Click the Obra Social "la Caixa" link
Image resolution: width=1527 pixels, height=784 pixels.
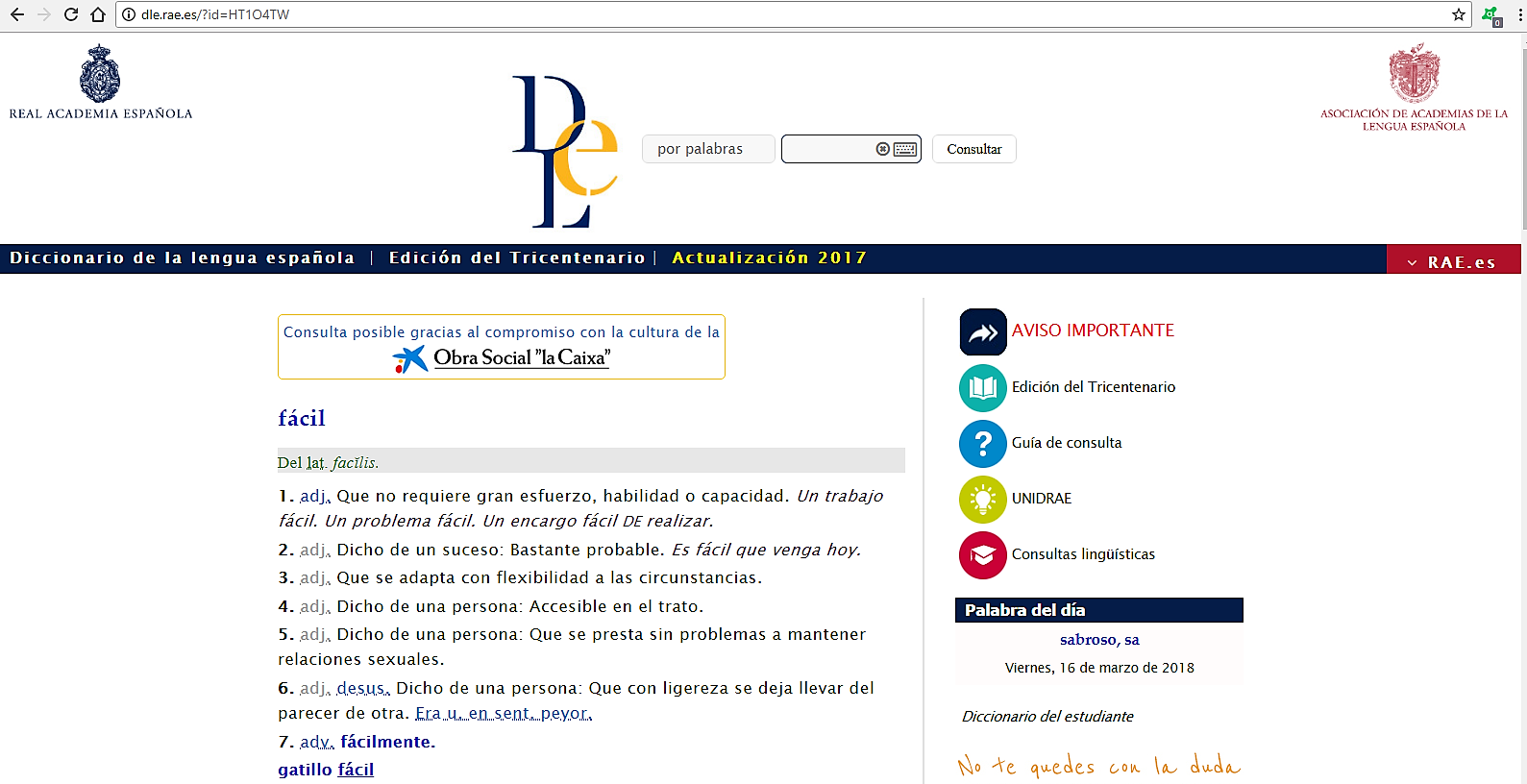click(522, 357)
